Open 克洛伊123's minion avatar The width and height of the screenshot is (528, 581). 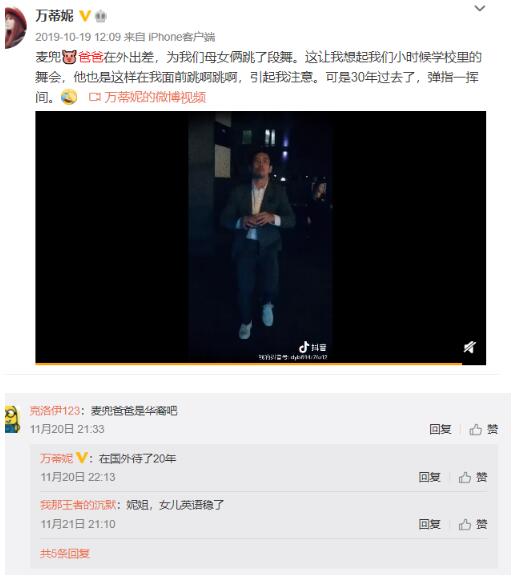[x=12, y=419]
